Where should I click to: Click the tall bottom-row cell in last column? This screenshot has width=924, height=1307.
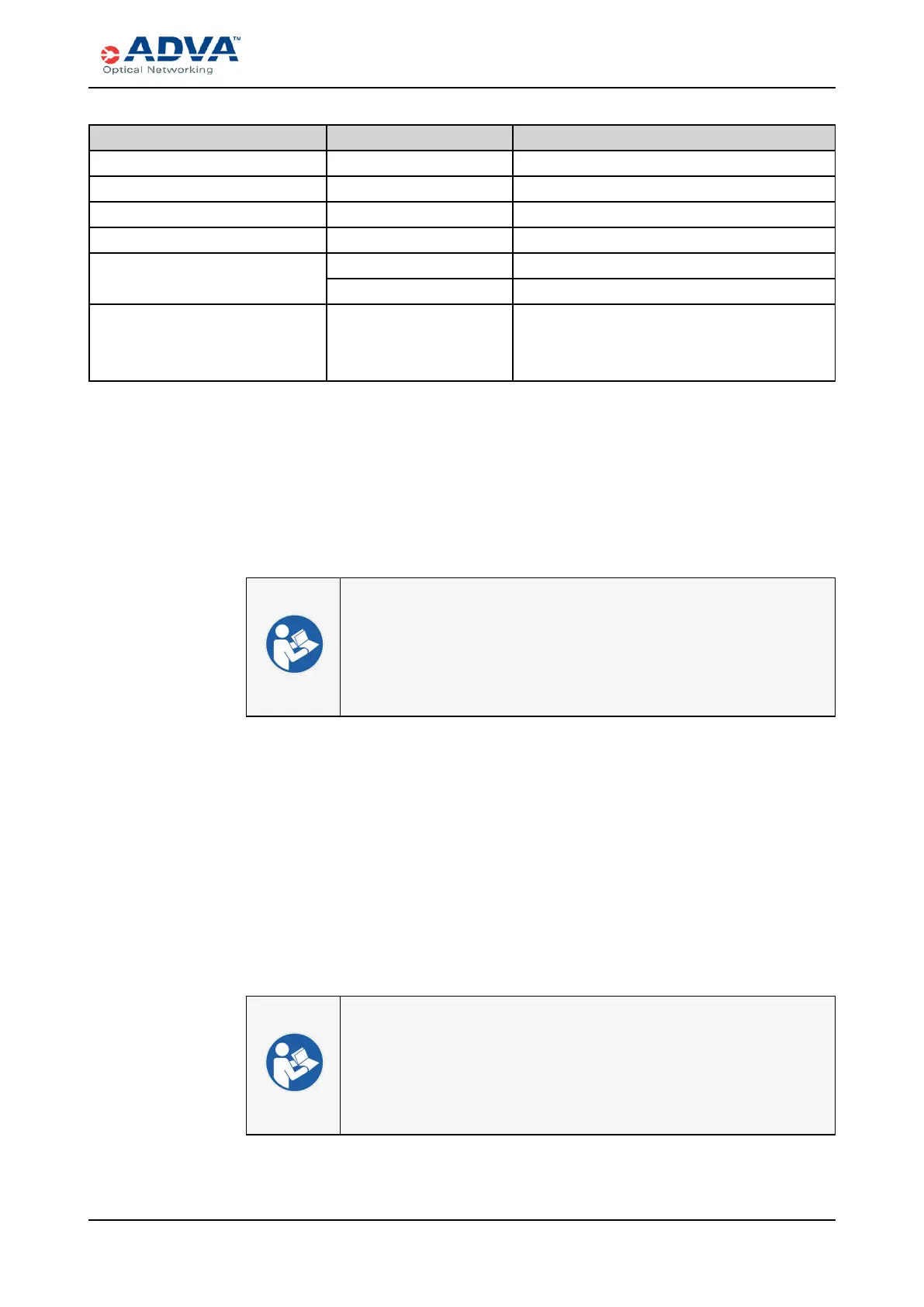click(x=673, y=342)
